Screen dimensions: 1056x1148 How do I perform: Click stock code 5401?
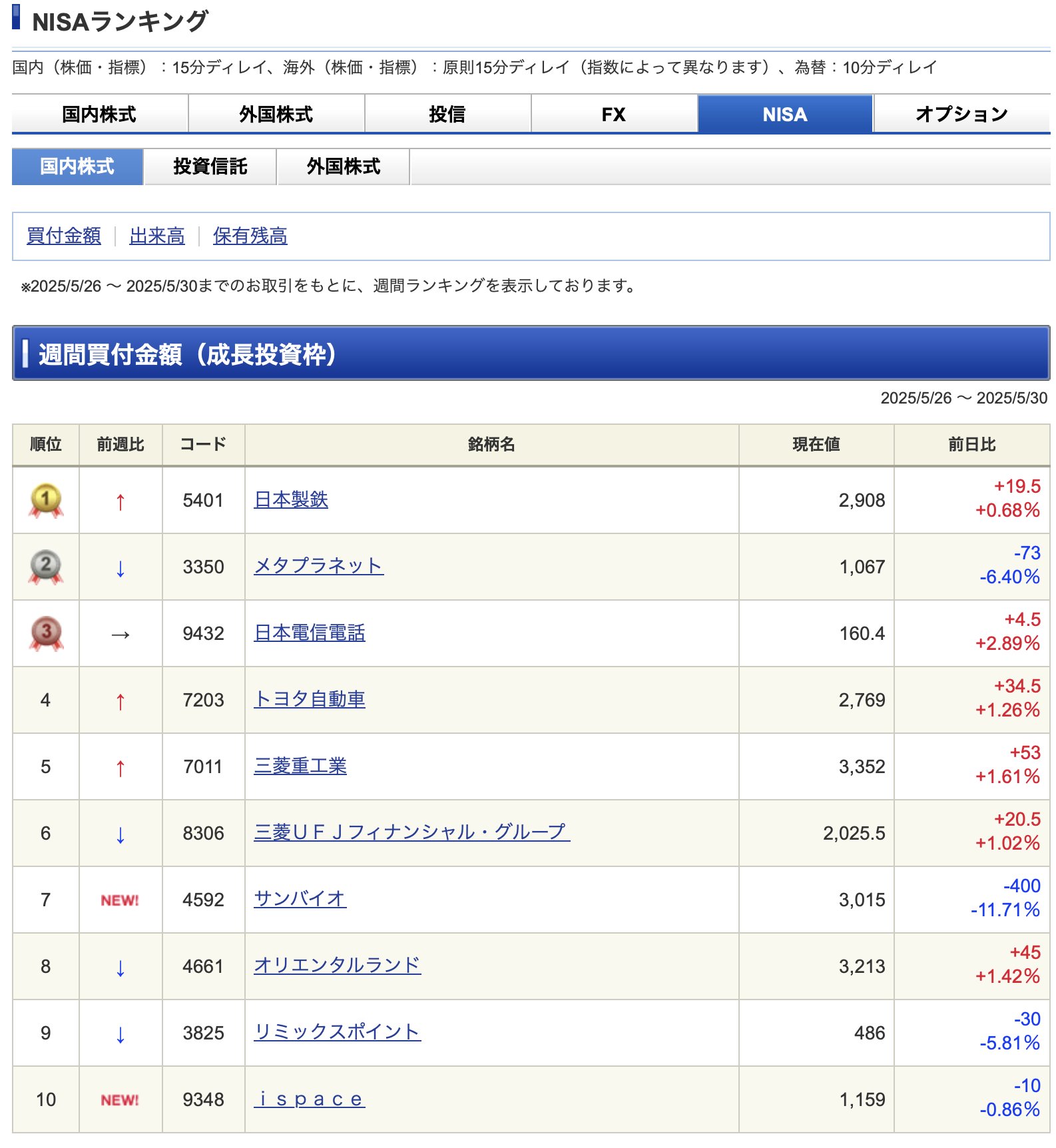pyautogui.click(x=204, y=500)
